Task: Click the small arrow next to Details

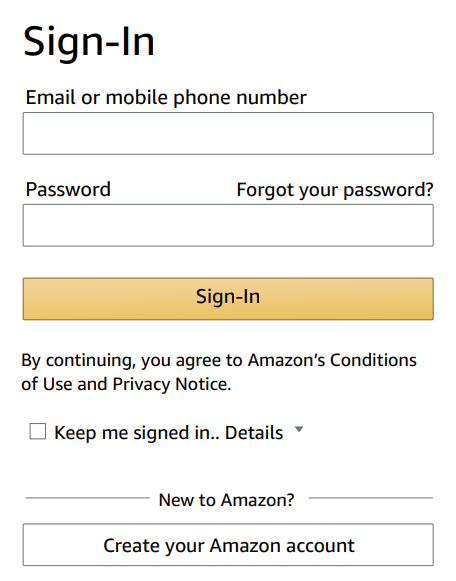Action: (x=299, y=429)
